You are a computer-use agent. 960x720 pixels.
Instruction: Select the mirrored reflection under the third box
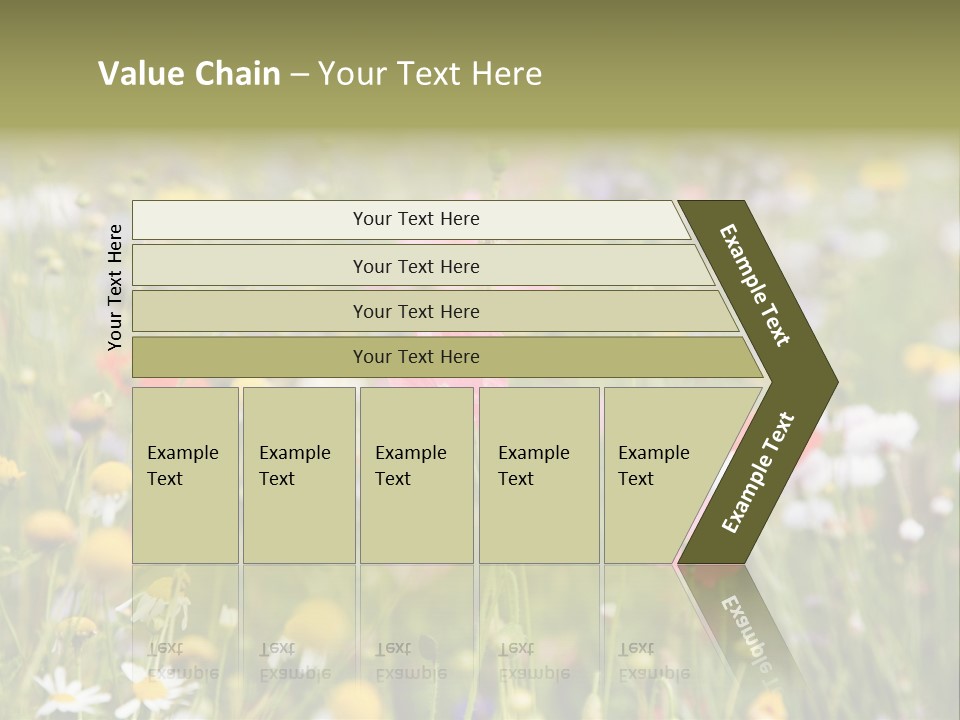click(x=410, y=660)
